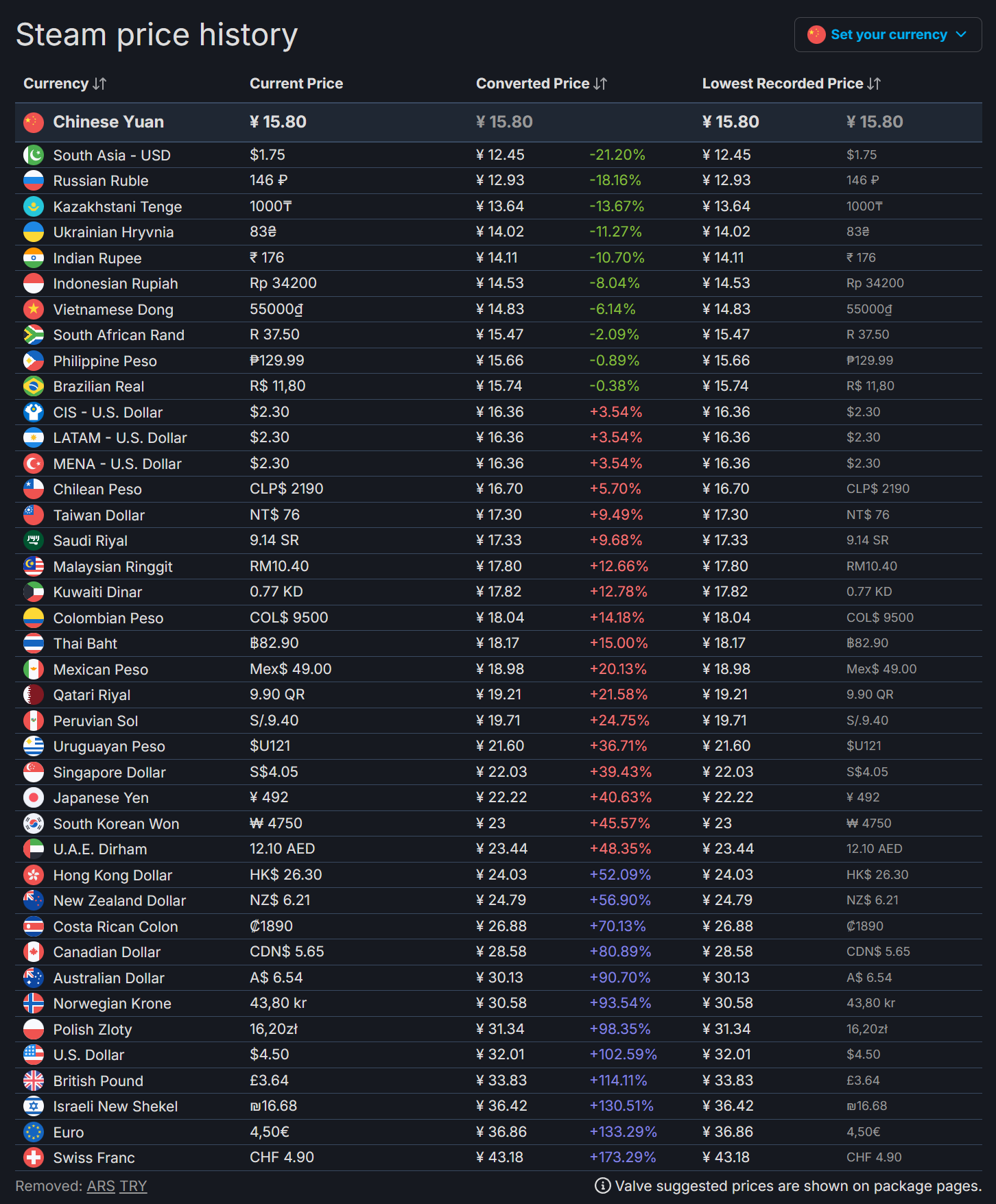
Task: Select the Uruguayan Peso currency name
Action: click(x=109, y=747)
